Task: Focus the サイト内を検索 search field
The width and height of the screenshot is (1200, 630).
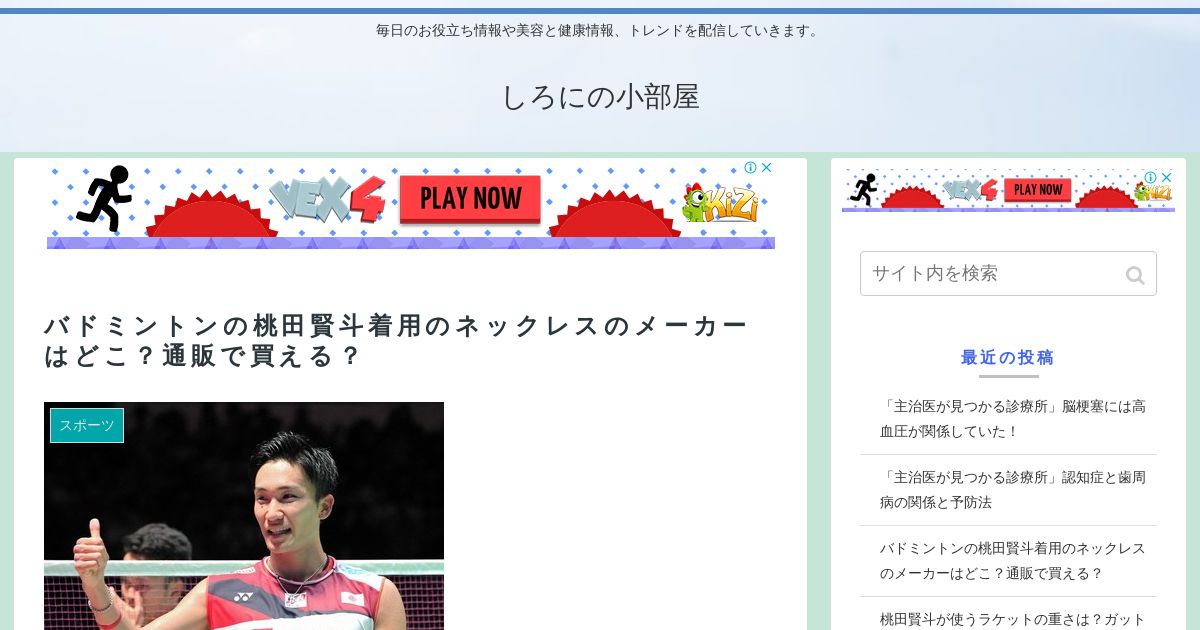Action: point(1008,273)
